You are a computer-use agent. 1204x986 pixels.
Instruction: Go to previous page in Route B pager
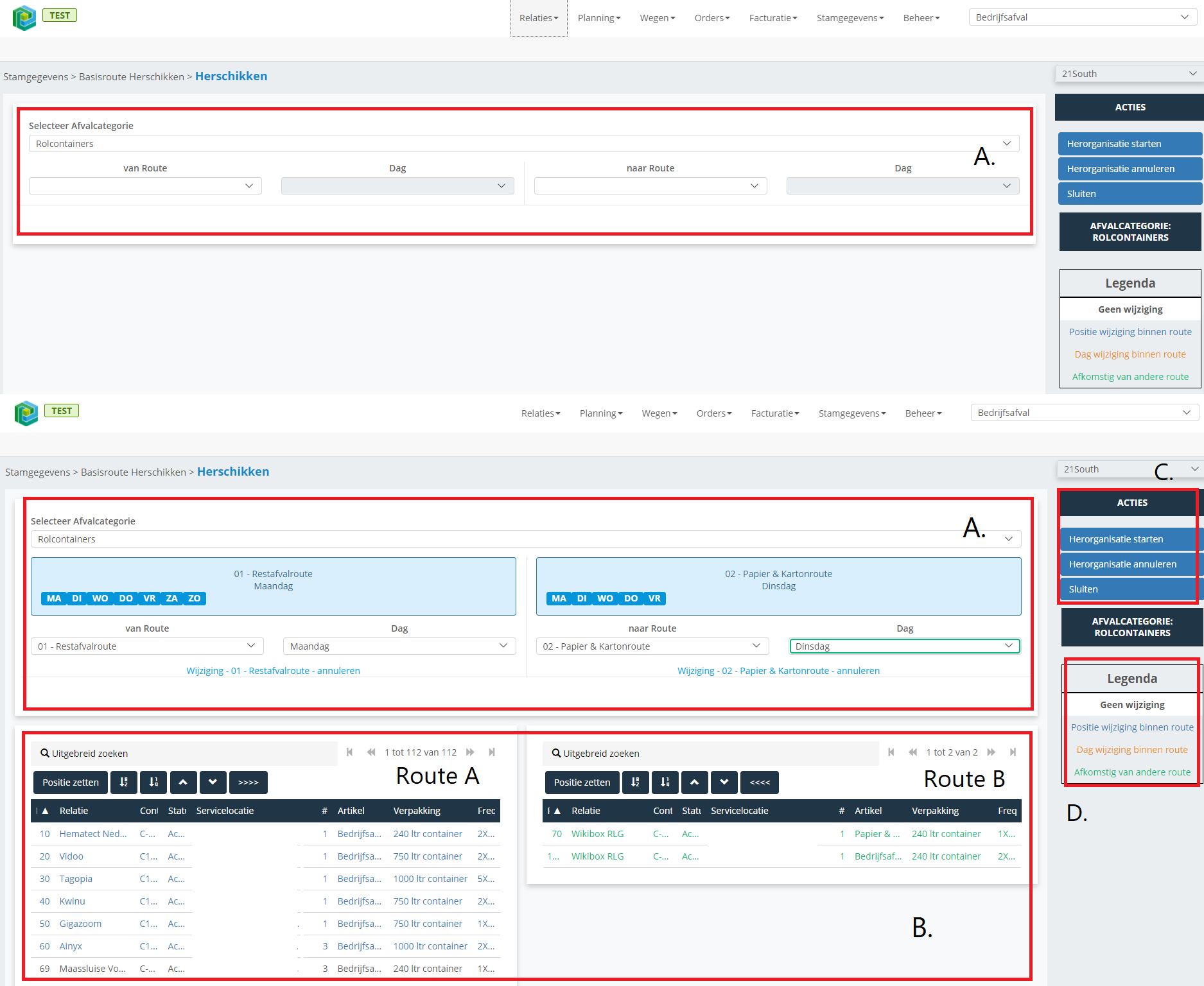pos(913,752)
